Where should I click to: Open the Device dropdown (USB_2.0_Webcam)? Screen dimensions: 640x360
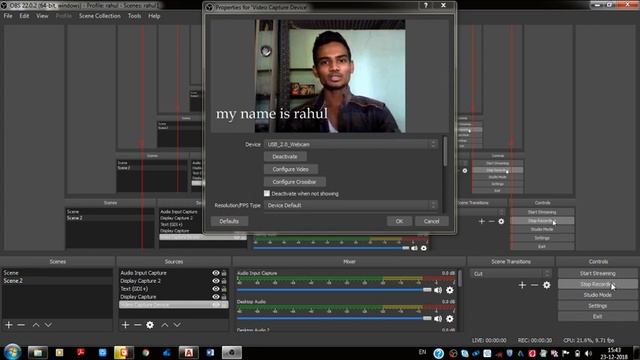351,144
